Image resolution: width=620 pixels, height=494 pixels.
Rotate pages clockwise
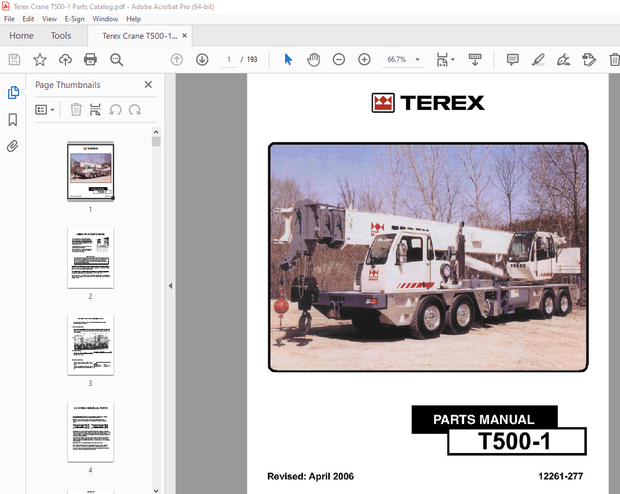coord(135,110)
